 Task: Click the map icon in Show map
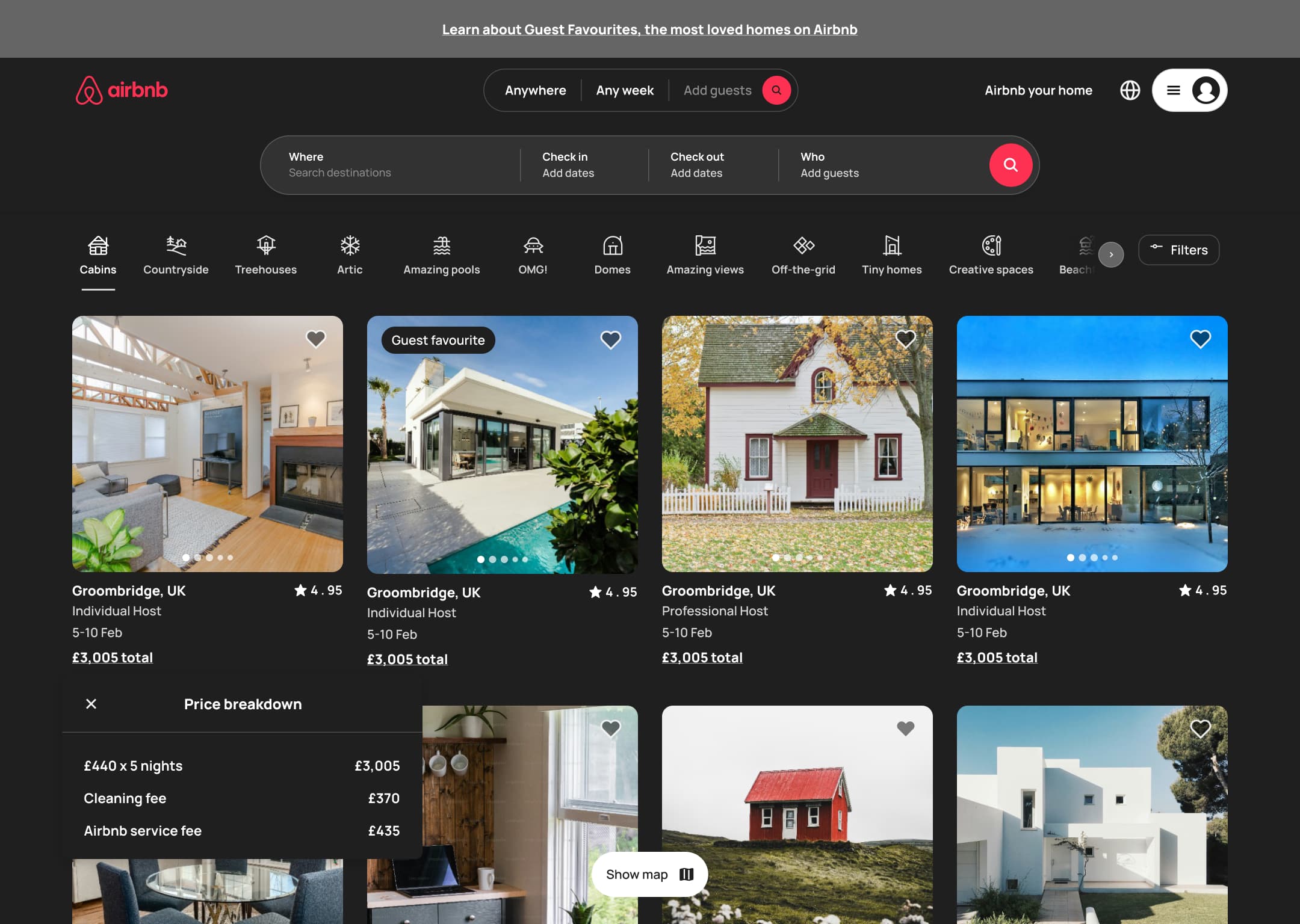[686, 874]
